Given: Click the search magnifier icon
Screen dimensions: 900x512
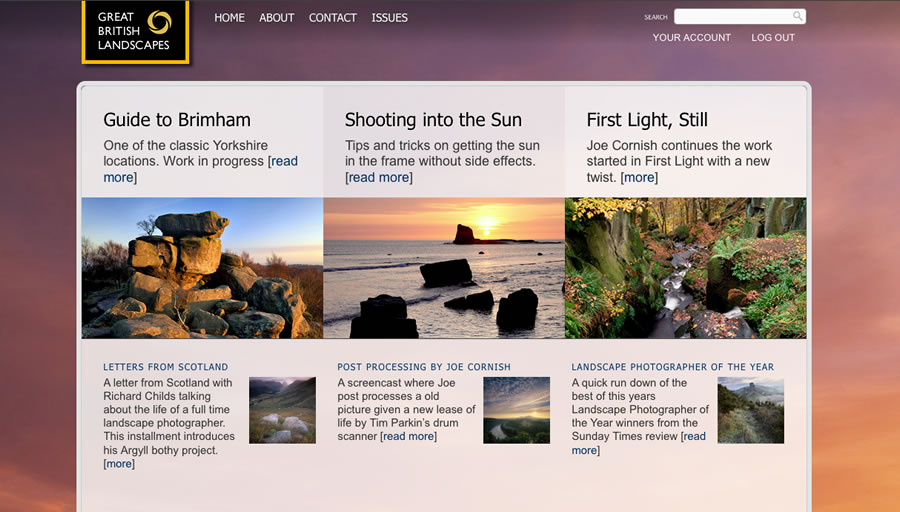Looking at the screenshot, I should tap(797, 16).
